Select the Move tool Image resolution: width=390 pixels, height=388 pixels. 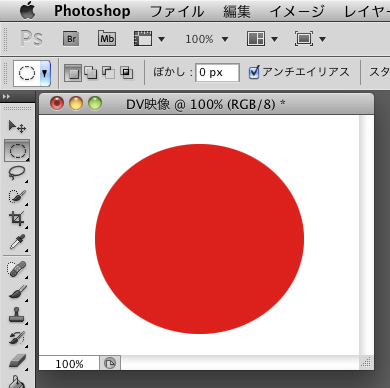pyautogui.click(x=17, y=127)
